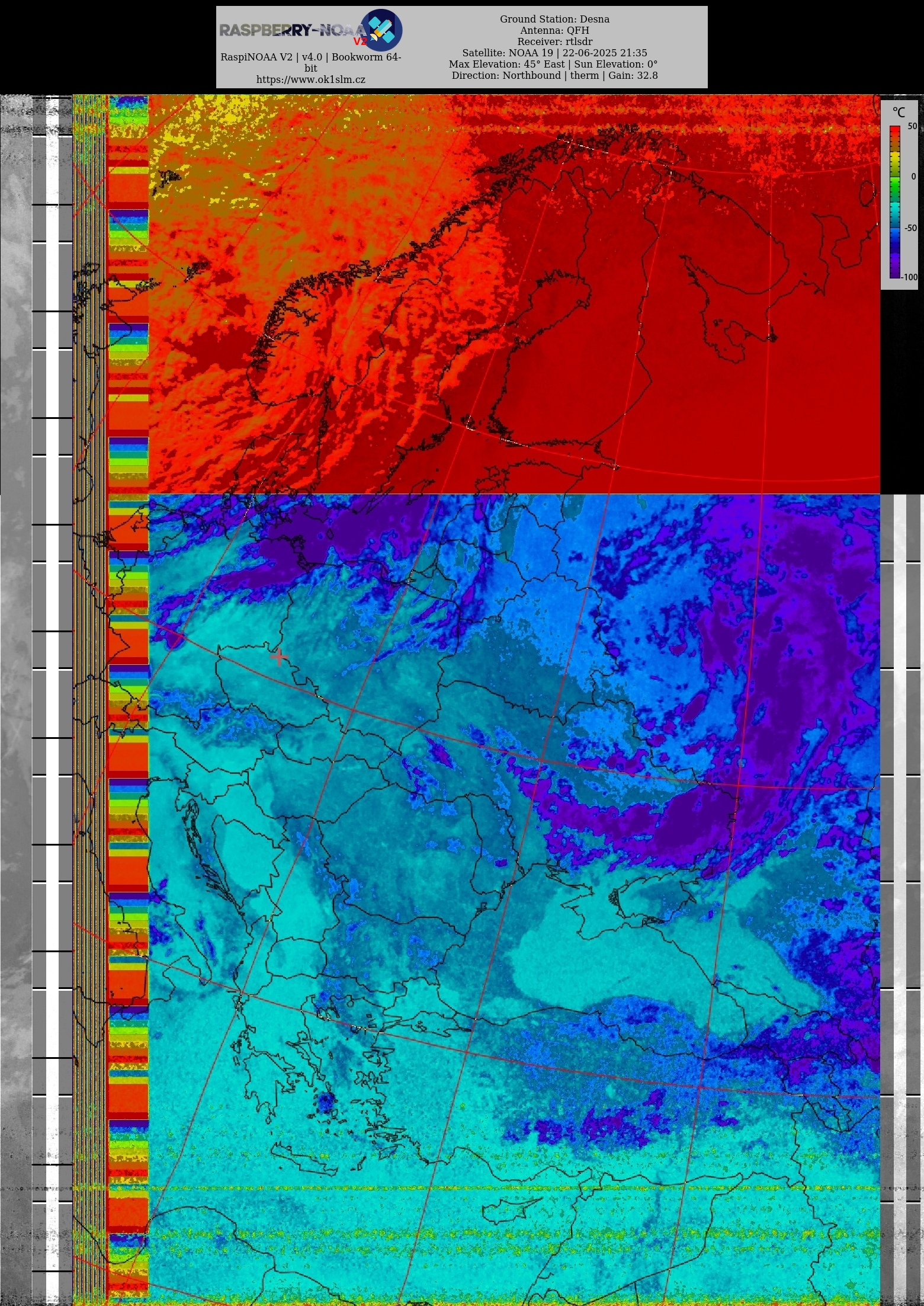924x1306 pixels.
Task: Click the -100 label on temperature scale
Action: tap(910, 277)
